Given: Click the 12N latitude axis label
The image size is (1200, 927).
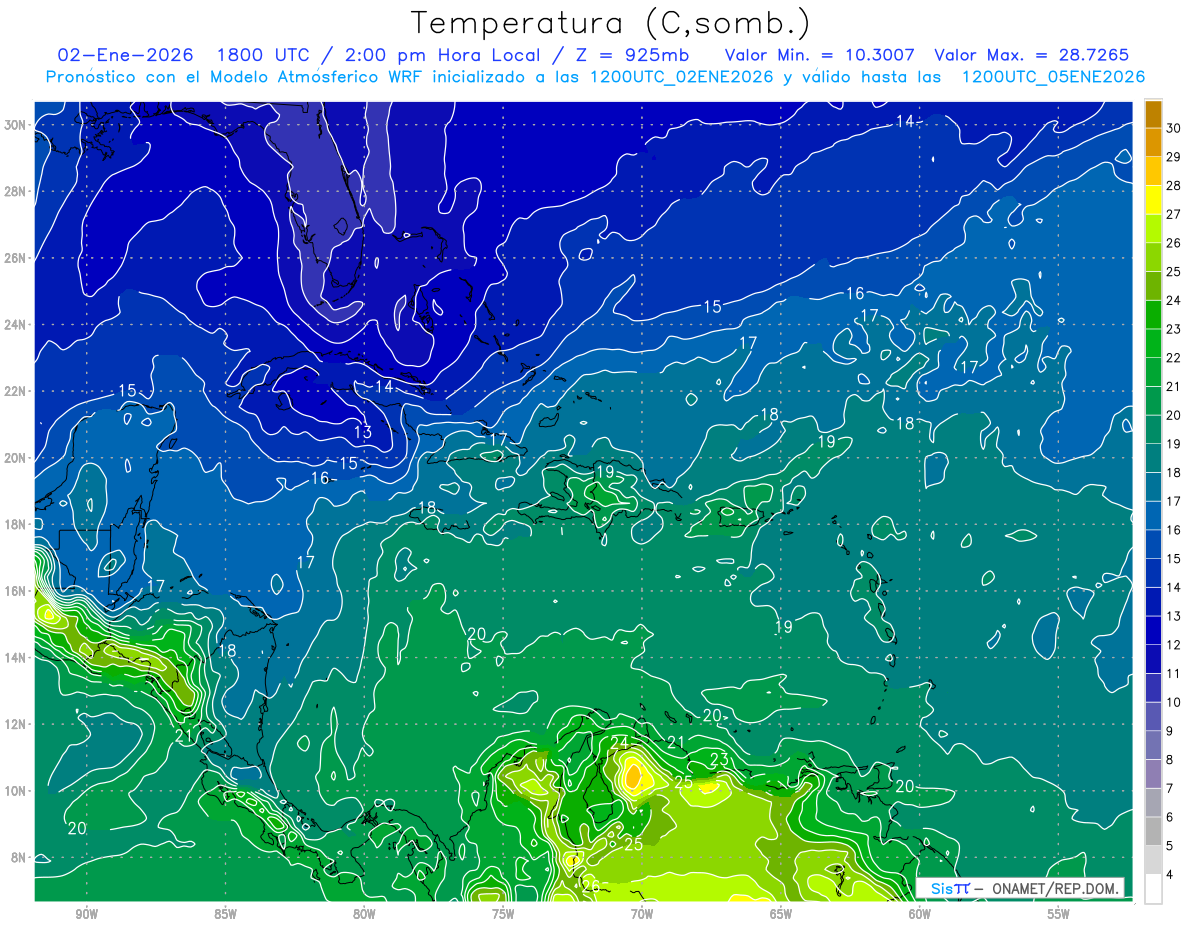Looking at the screenshot, I should pos(15,724).
